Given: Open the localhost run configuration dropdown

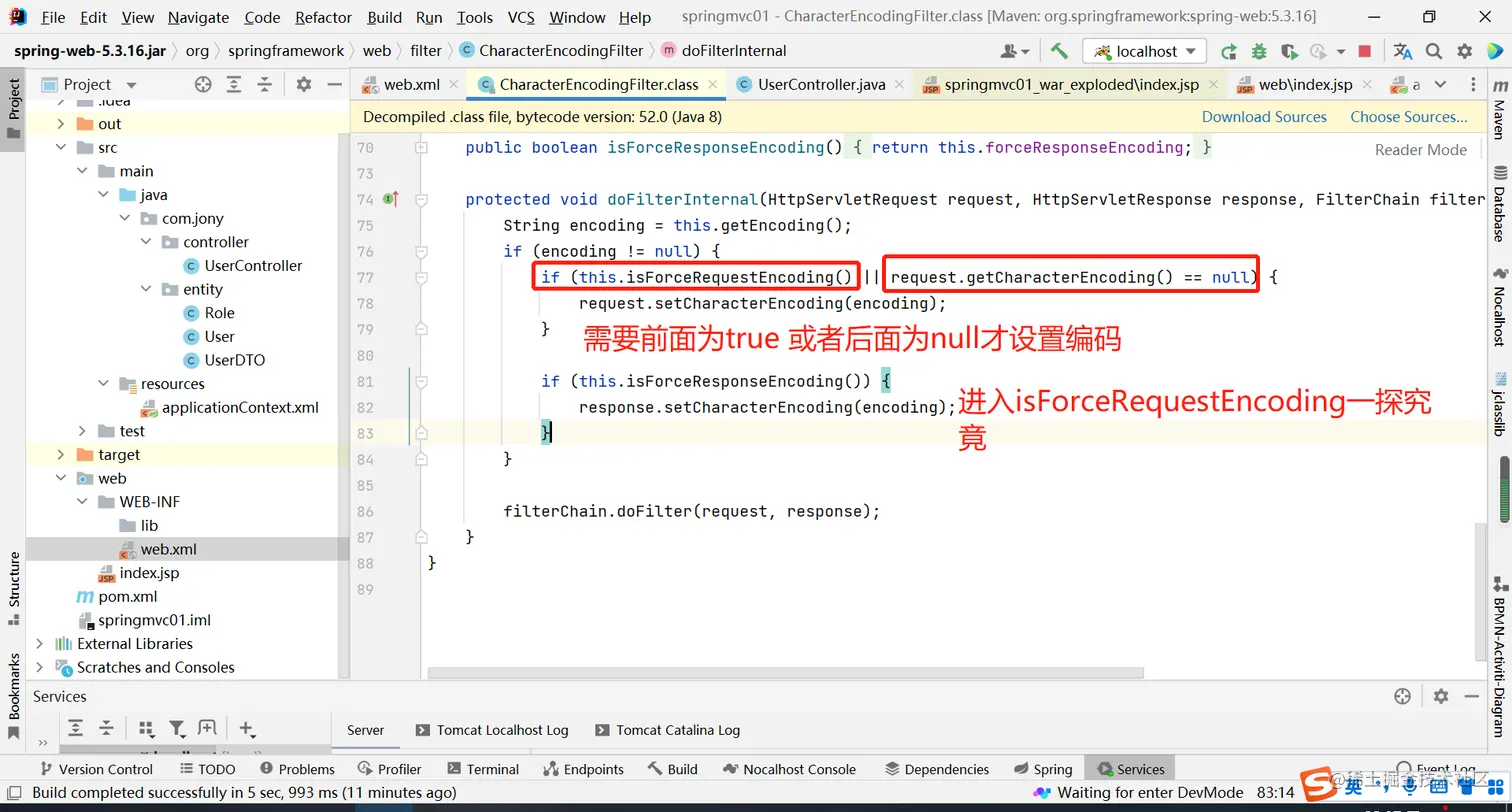Looking at the screenshot, I should tap(1145, 51).
